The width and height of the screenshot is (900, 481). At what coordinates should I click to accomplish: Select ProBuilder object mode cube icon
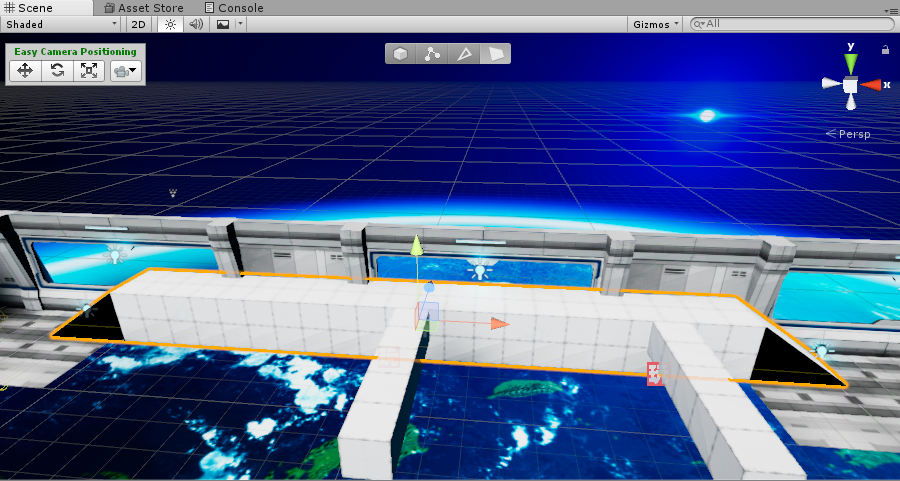(x=401, y=54)
